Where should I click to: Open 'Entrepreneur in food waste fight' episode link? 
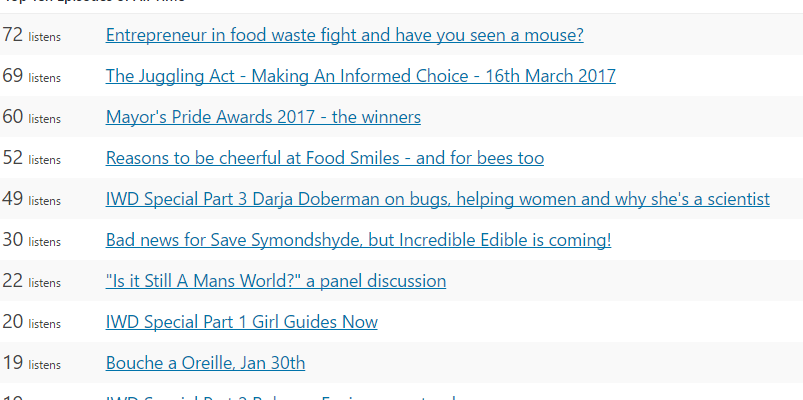(344, 35)
